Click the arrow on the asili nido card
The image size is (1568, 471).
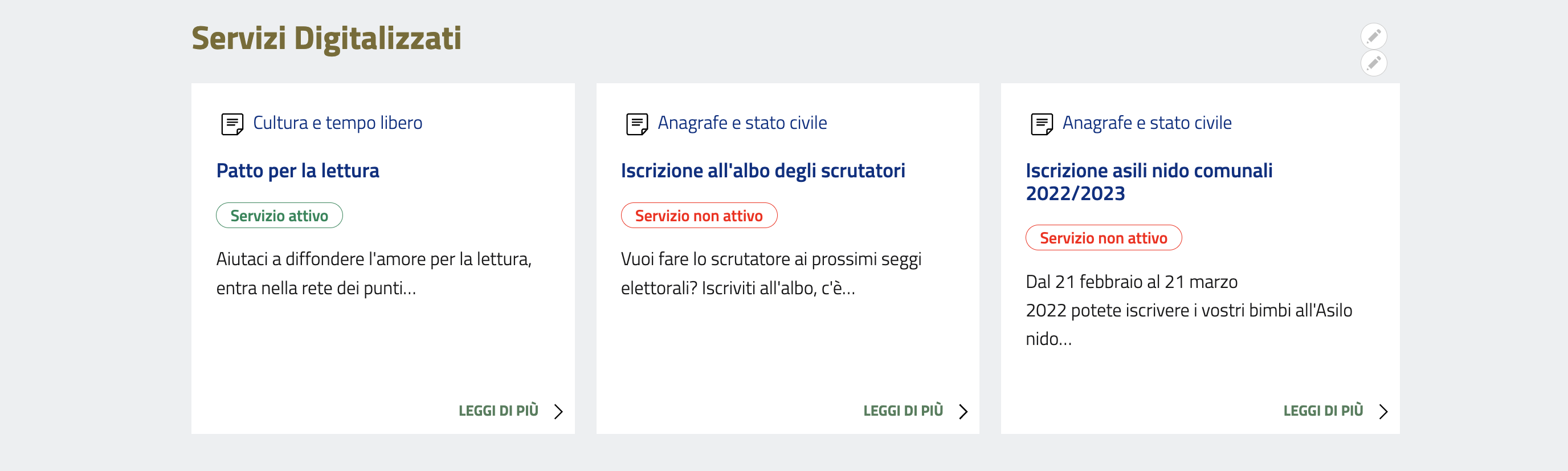(1383, 412)
